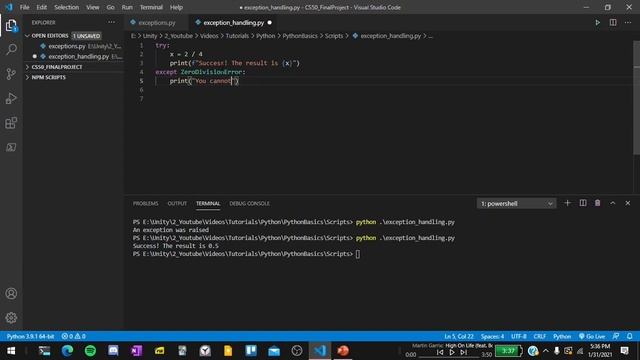Open the Terminal menu

tap(151, 7)
